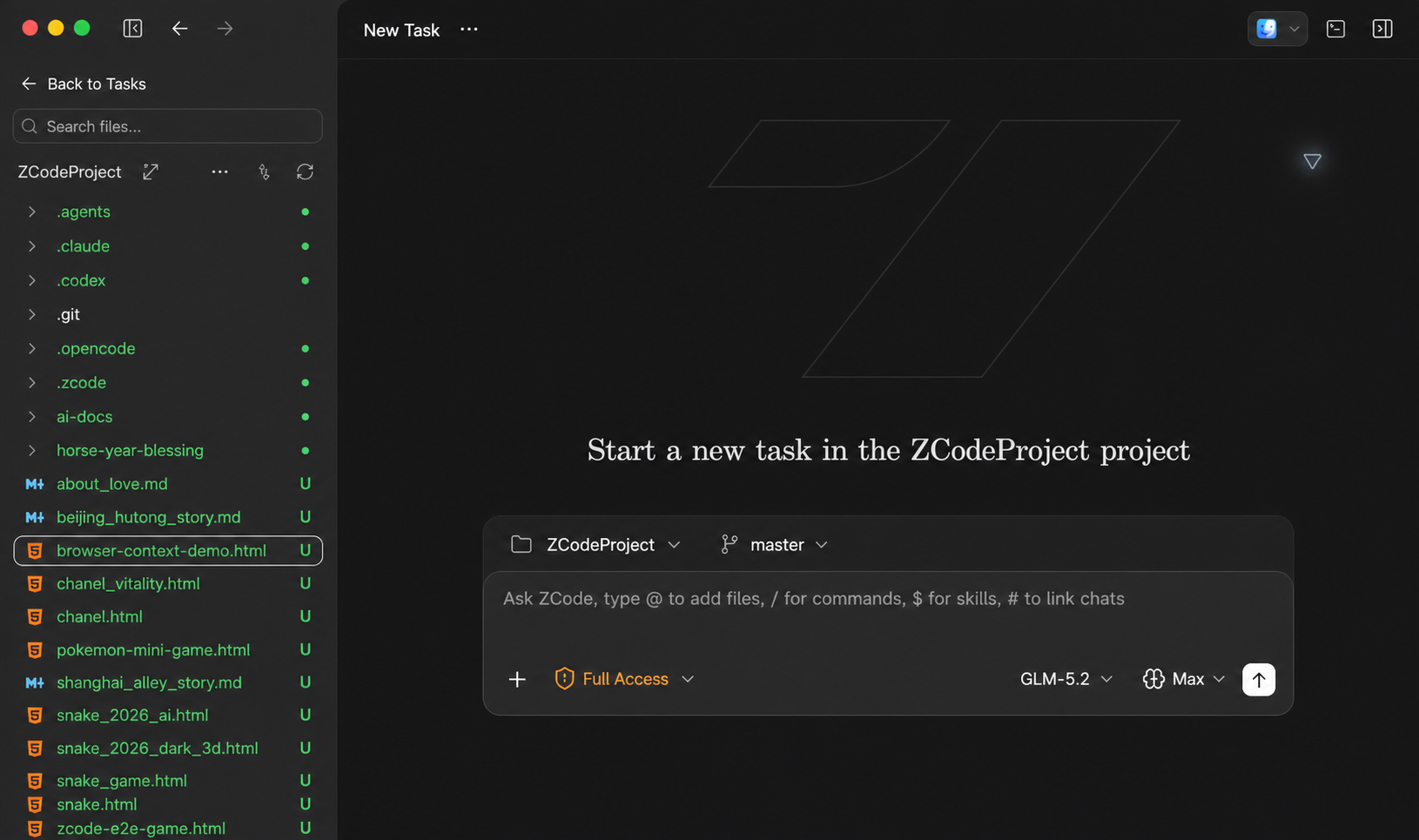Open ZCodeProject in external window icon

point(151,171)
